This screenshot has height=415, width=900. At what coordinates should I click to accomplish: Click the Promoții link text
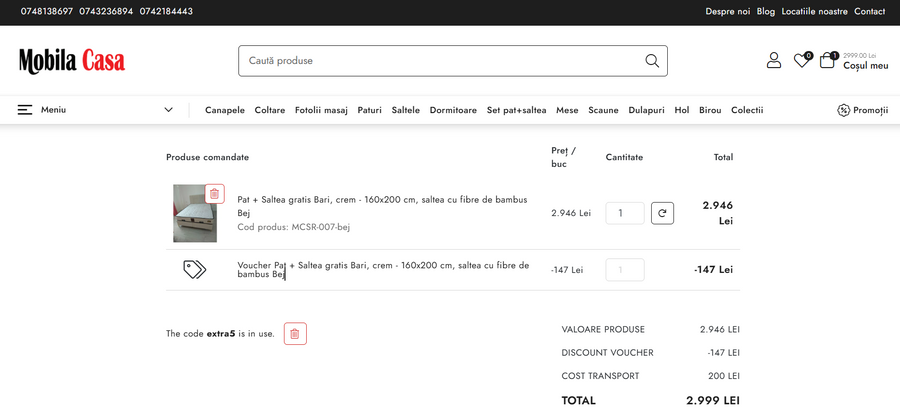pyautogui.click(x=871, y=110)
